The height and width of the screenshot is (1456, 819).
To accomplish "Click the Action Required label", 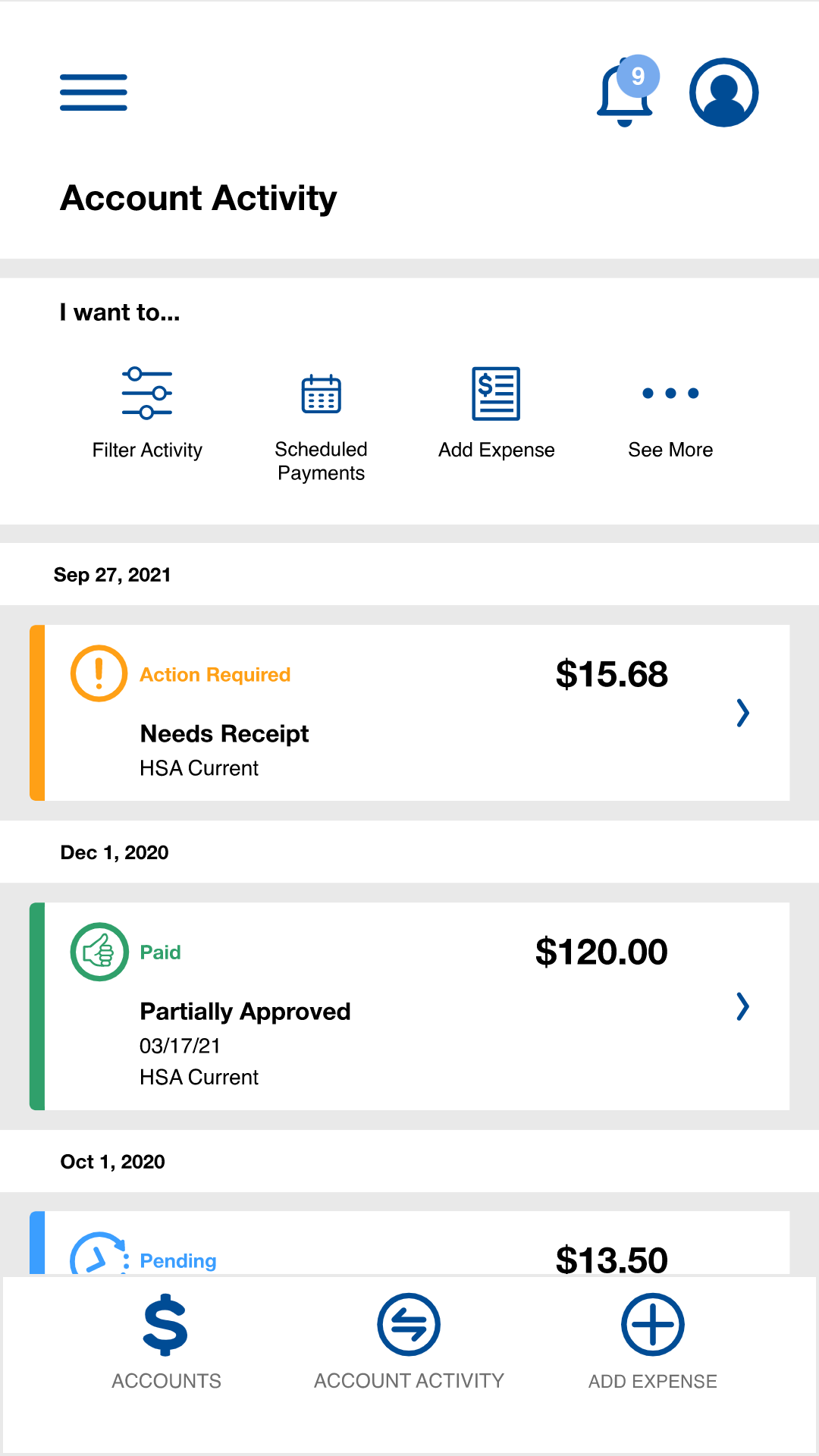I will (x=215, y=675).
